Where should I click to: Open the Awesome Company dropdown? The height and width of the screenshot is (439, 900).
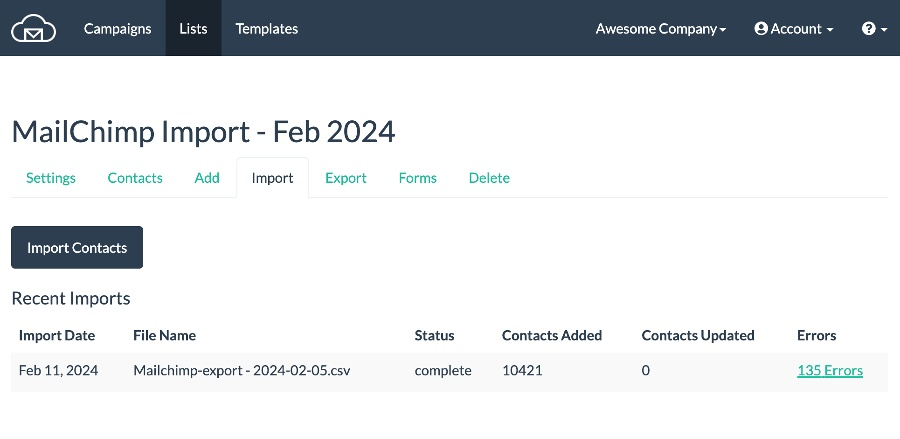(x=661, y=29)
